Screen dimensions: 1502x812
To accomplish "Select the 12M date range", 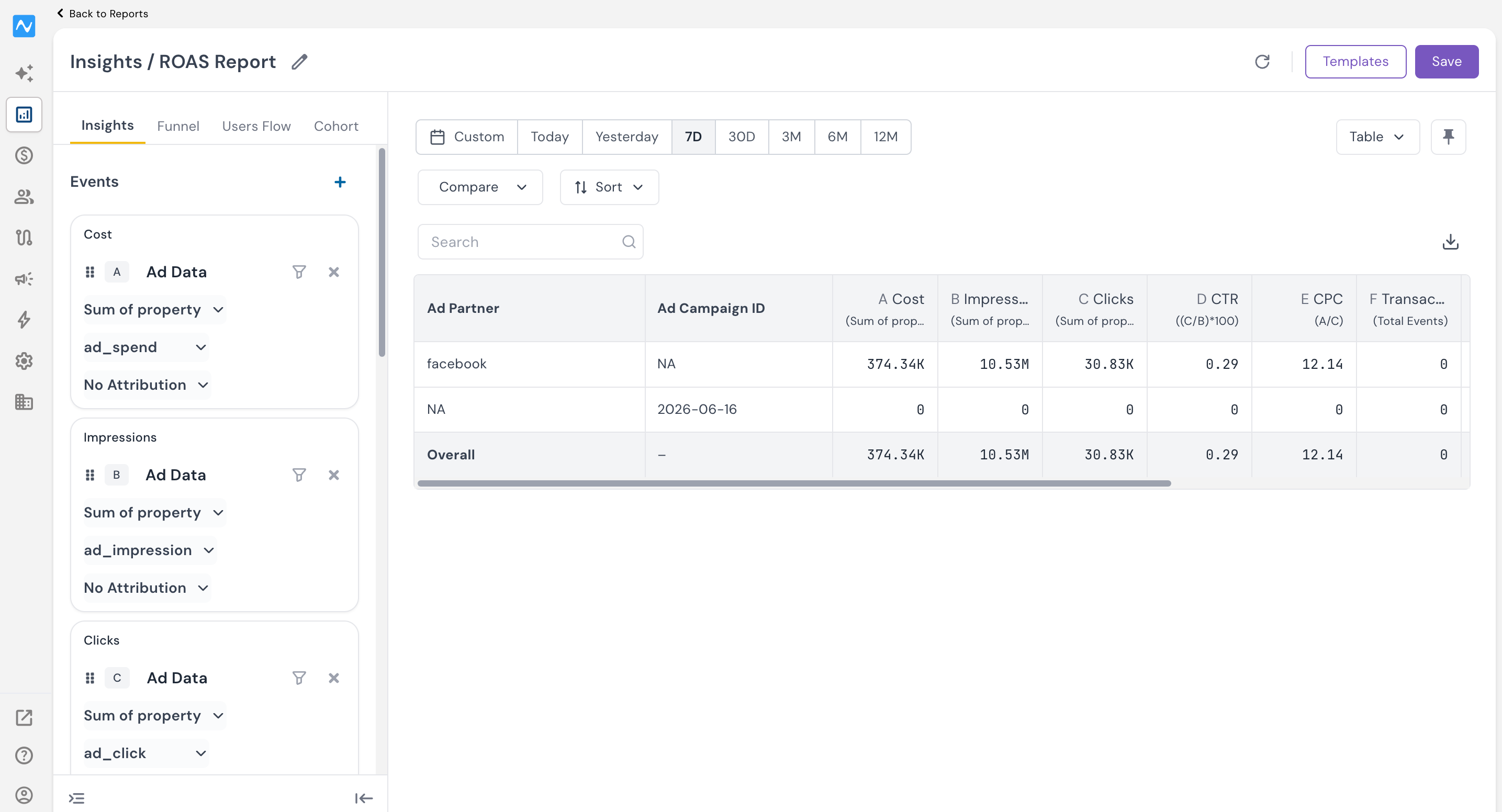I will (x=885, y=137).
